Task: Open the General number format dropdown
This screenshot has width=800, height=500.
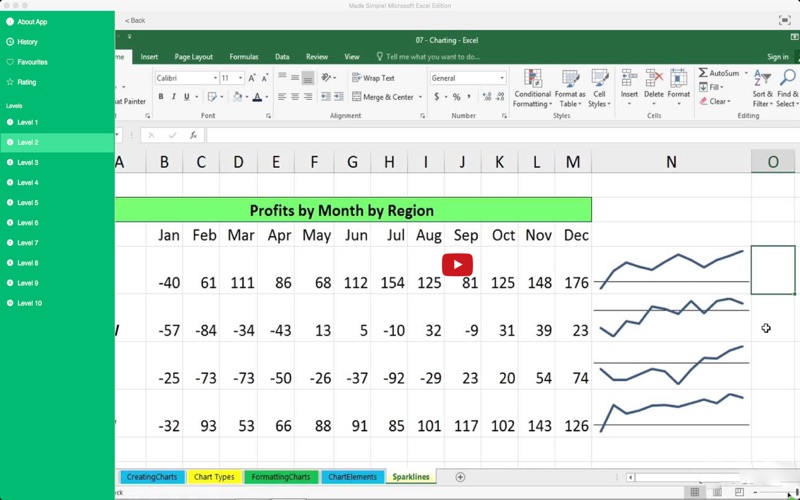Action: (502, 78)
